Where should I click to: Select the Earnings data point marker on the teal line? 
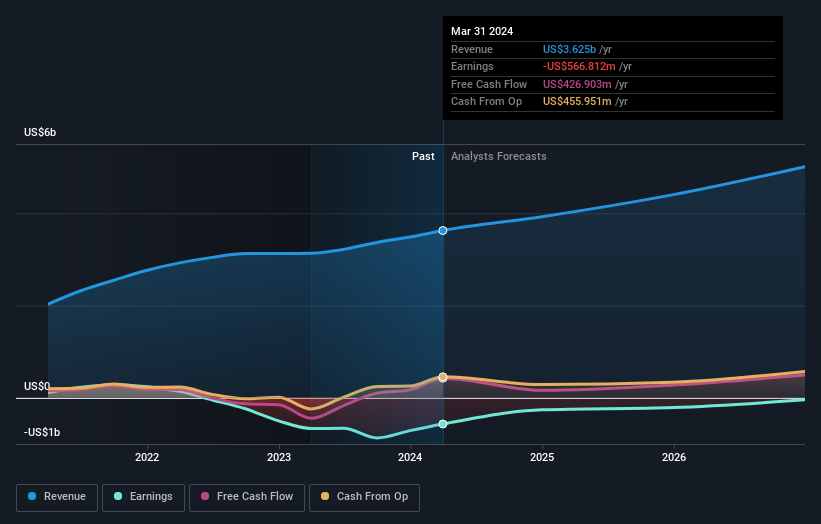coord(443,424)
